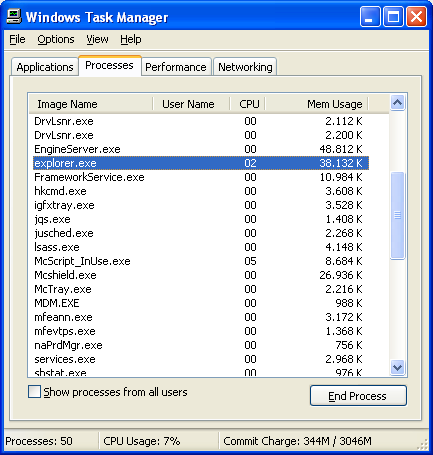Click the 05 CPU value for McScript_InUse.exe
Screen dimensions: 433x455
point(250,261)
